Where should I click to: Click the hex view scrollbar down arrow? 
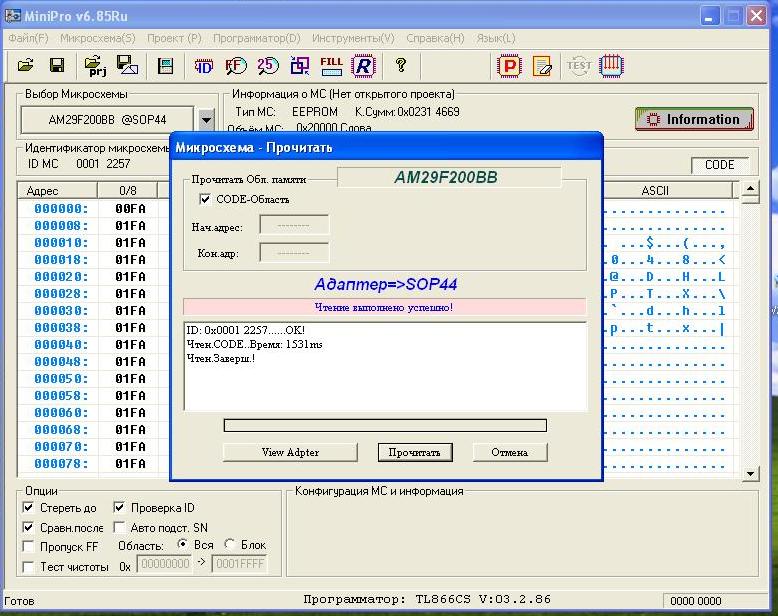[x=750, y=474]
